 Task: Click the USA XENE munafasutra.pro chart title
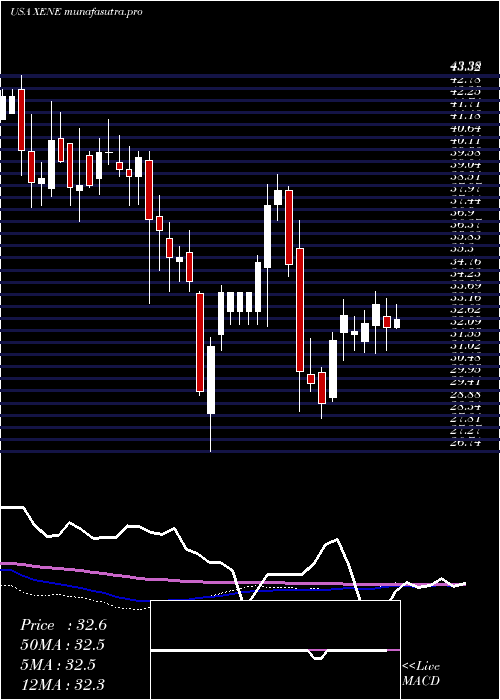click(x=76, y=12)
